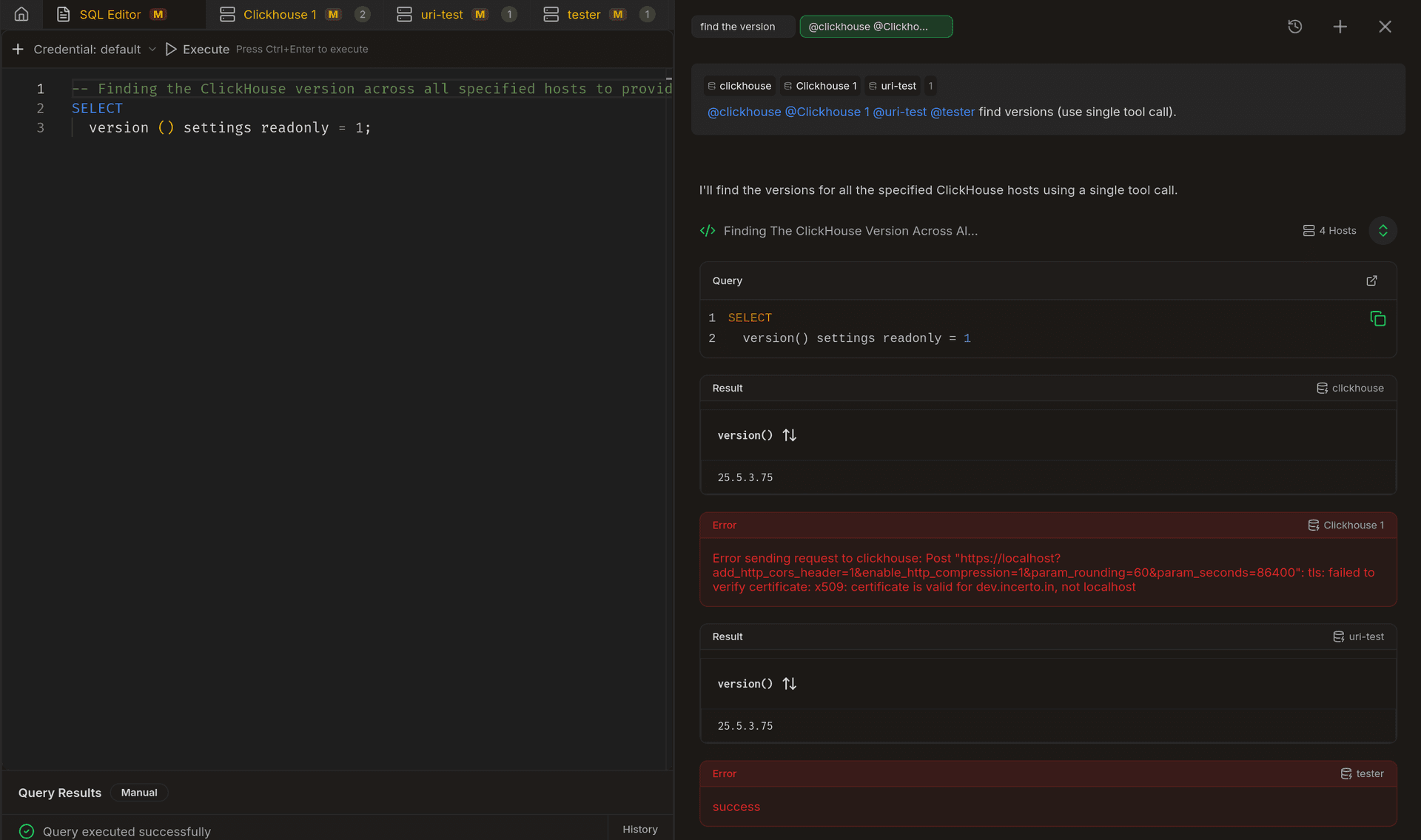Open the Credential: default dropdown

95,49
